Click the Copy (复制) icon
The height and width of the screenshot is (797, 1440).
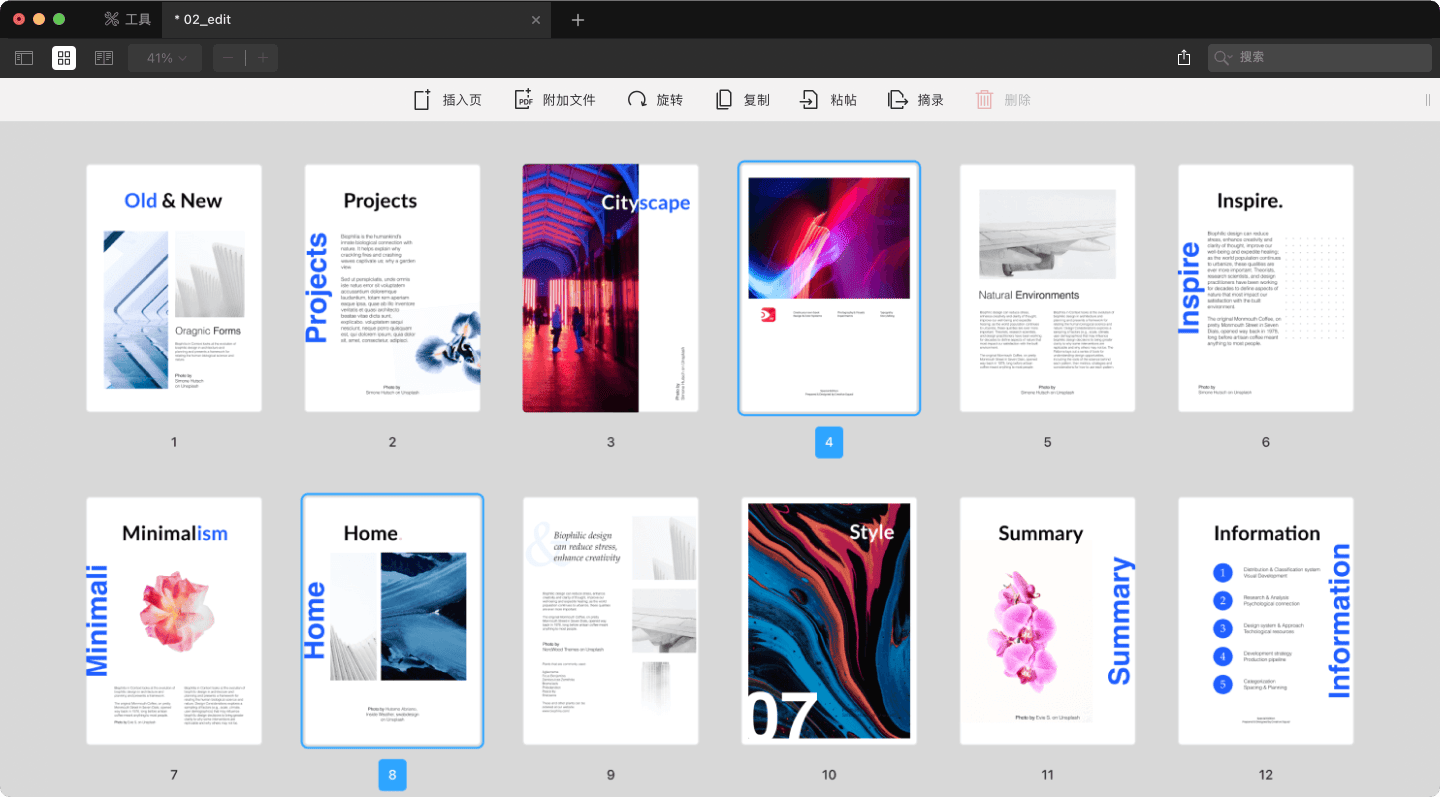click(x=724, y=100)
